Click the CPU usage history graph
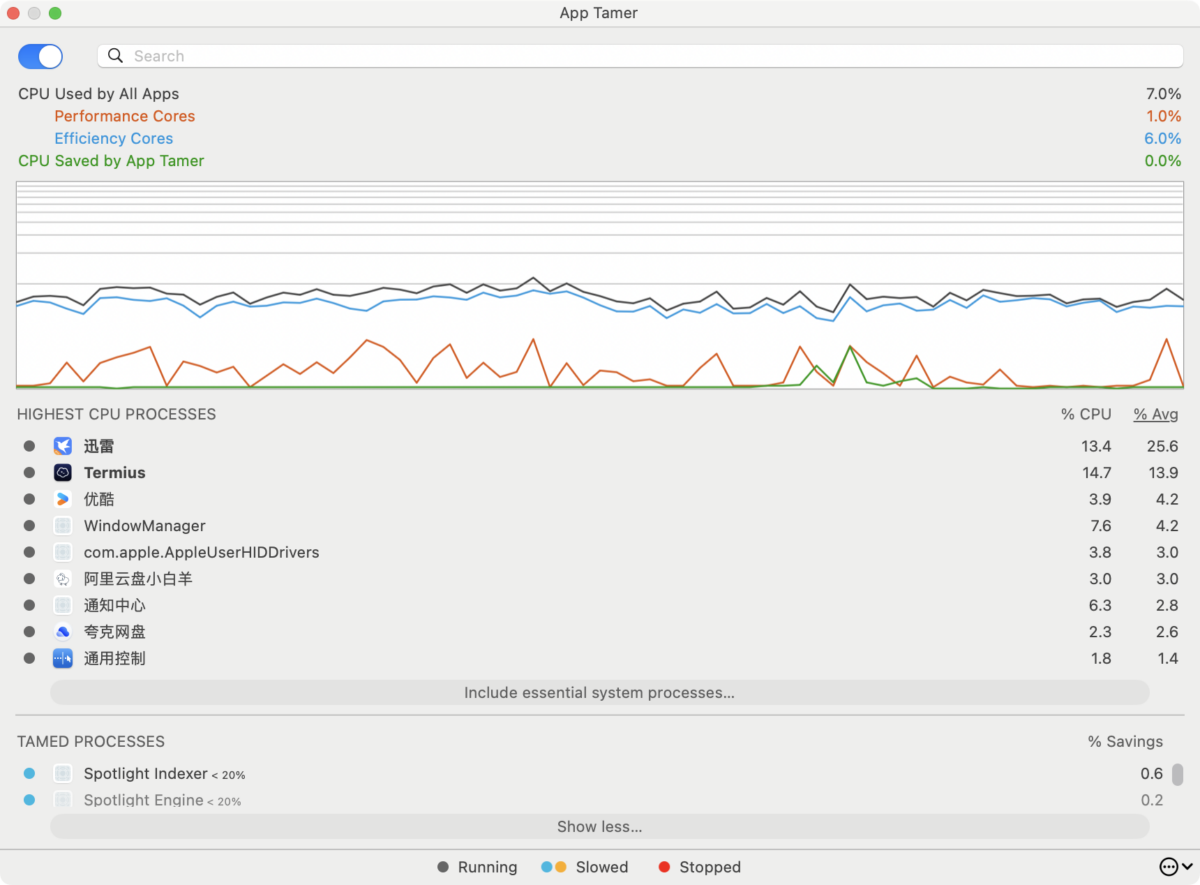 click(x=600, y=285)
